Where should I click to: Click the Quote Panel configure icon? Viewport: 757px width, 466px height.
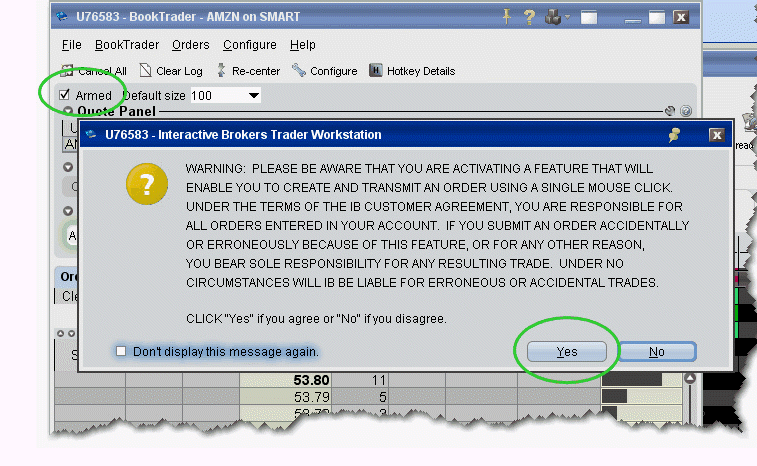(x=670, y=111)
